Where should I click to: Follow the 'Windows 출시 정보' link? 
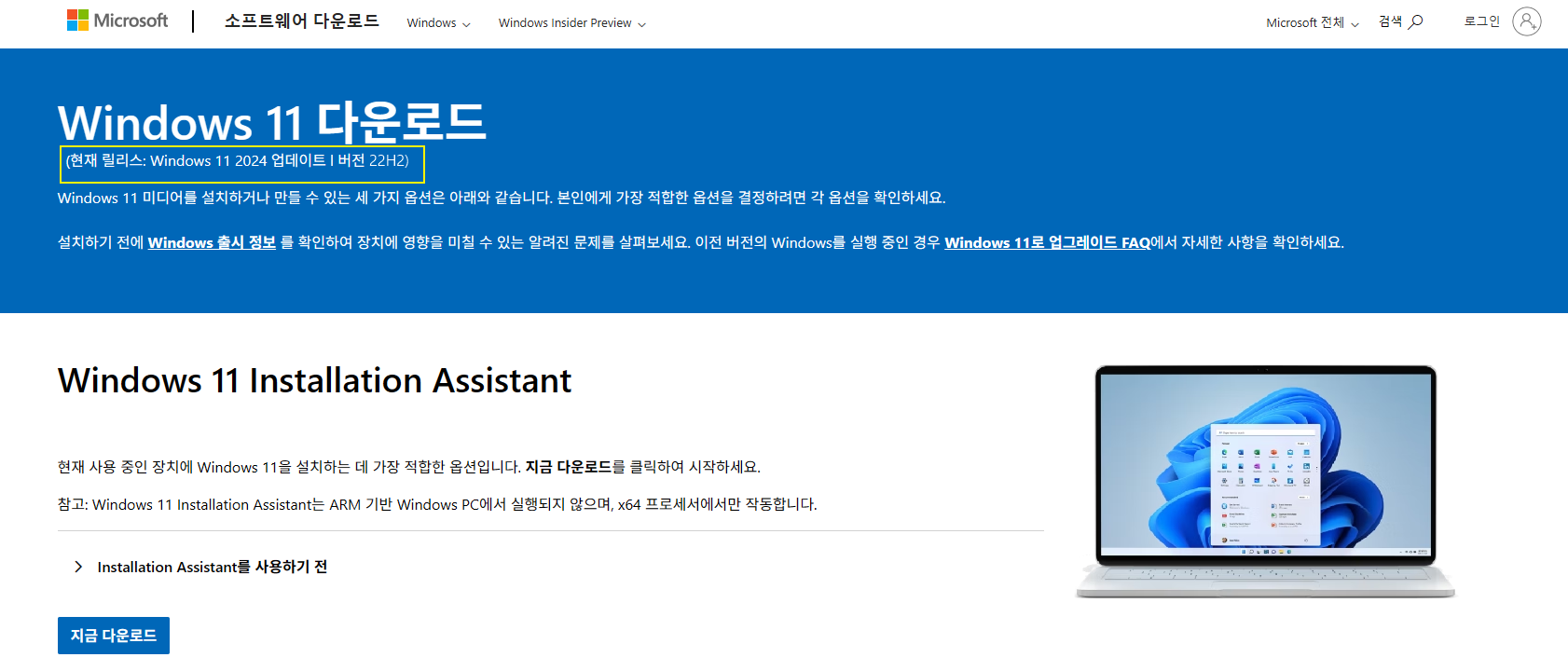click(212, 242)
